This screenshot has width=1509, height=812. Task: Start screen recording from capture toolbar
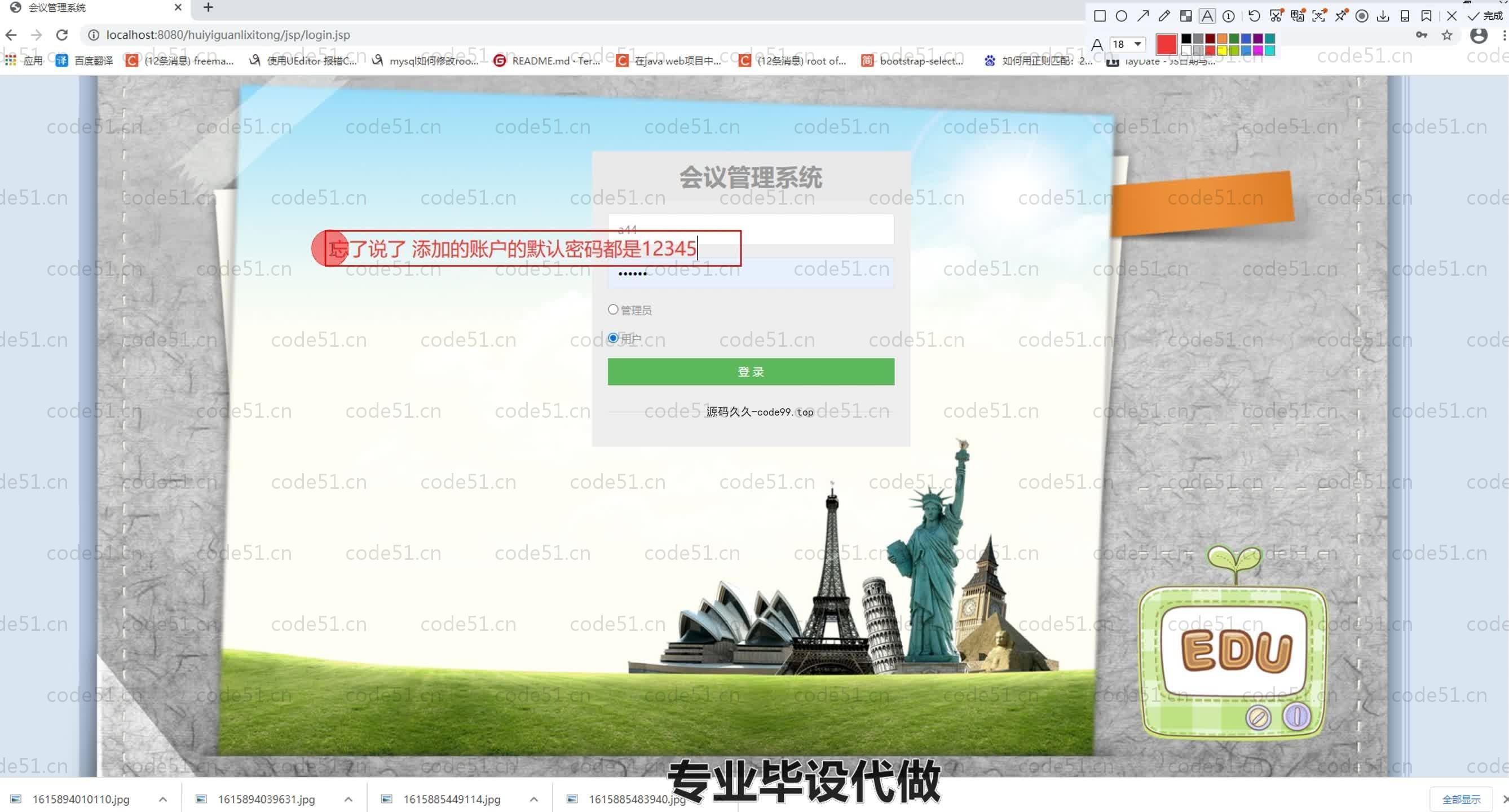click(x=1362, y=16)
